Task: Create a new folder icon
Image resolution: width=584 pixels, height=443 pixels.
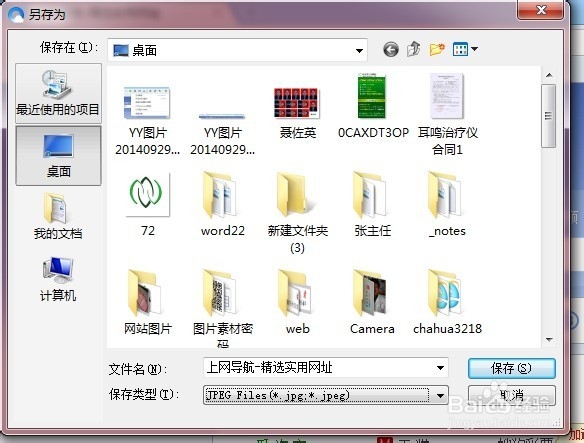Action: [437, 49]
